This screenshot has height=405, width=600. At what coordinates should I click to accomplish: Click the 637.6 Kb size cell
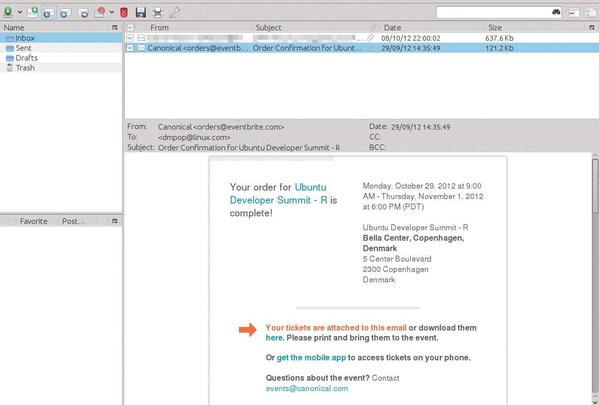pos(499,38)
